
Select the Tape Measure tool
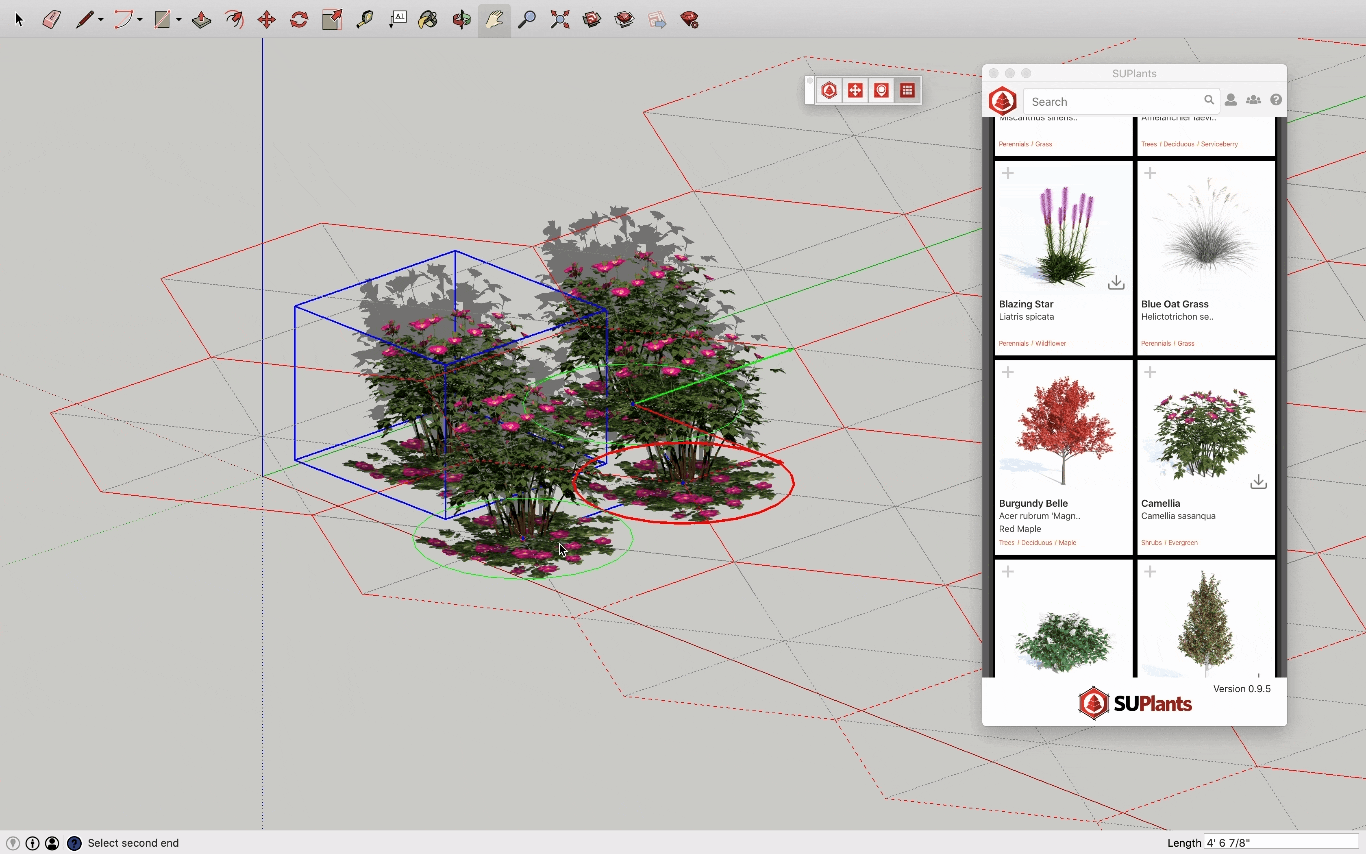(364, 18)
